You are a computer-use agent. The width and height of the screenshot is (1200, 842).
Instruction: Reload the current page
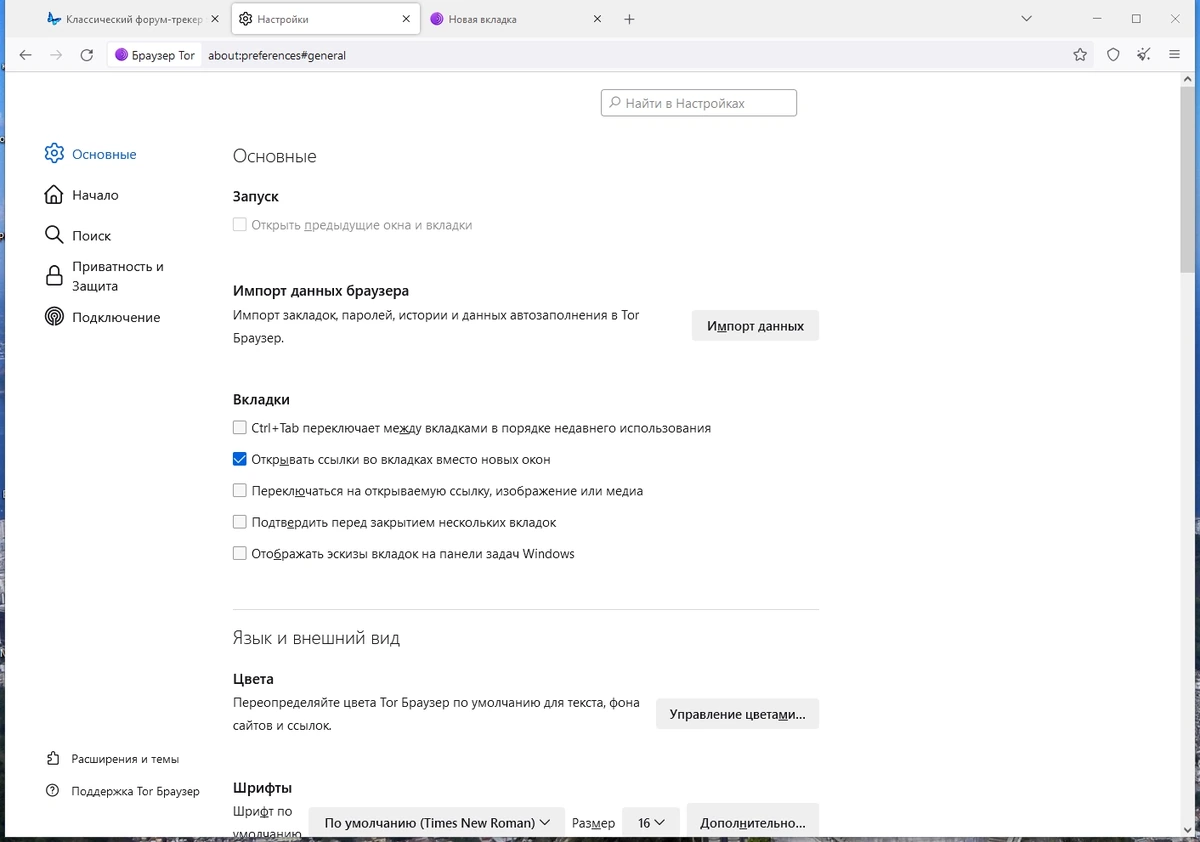pos(87,55)
